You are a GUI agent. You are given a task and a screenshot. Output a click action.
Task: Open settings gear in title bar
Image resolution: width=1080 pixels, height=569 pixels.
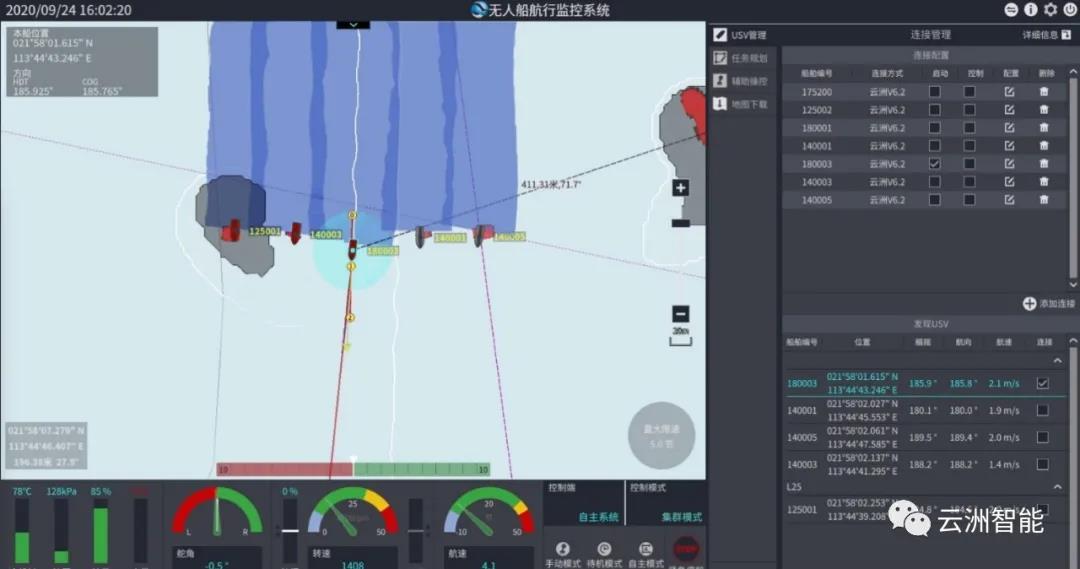1050,10
